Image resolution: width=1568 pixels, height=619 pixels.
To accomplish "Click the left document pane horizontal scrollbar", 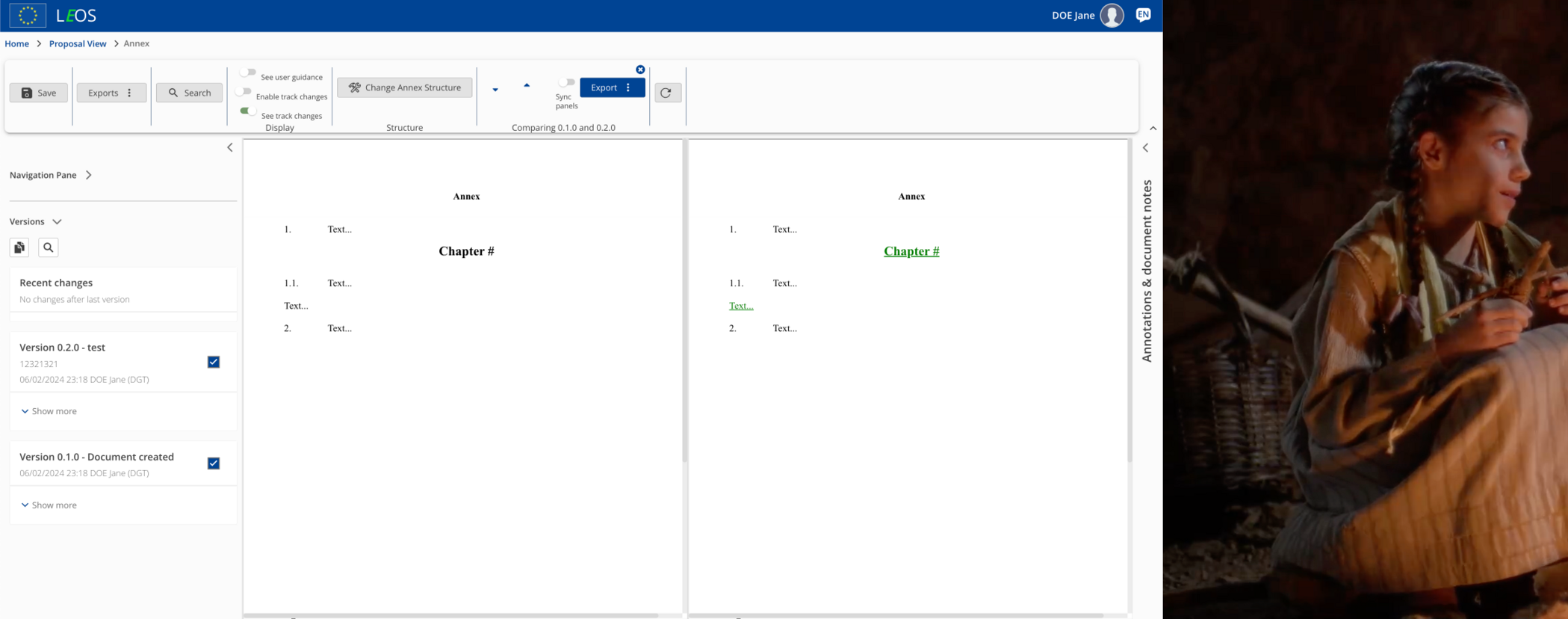I will click(450, 616).
